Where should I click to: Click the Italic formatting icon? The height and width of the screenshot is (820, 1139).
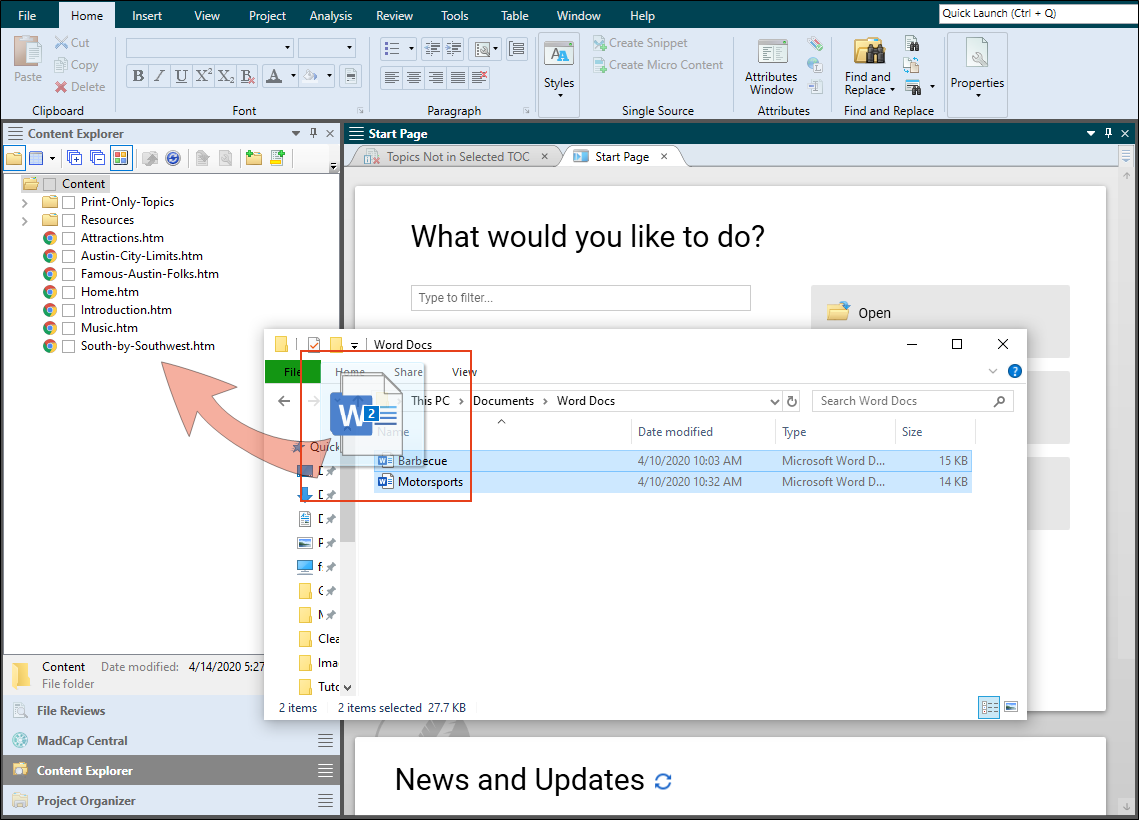(160, 76)
